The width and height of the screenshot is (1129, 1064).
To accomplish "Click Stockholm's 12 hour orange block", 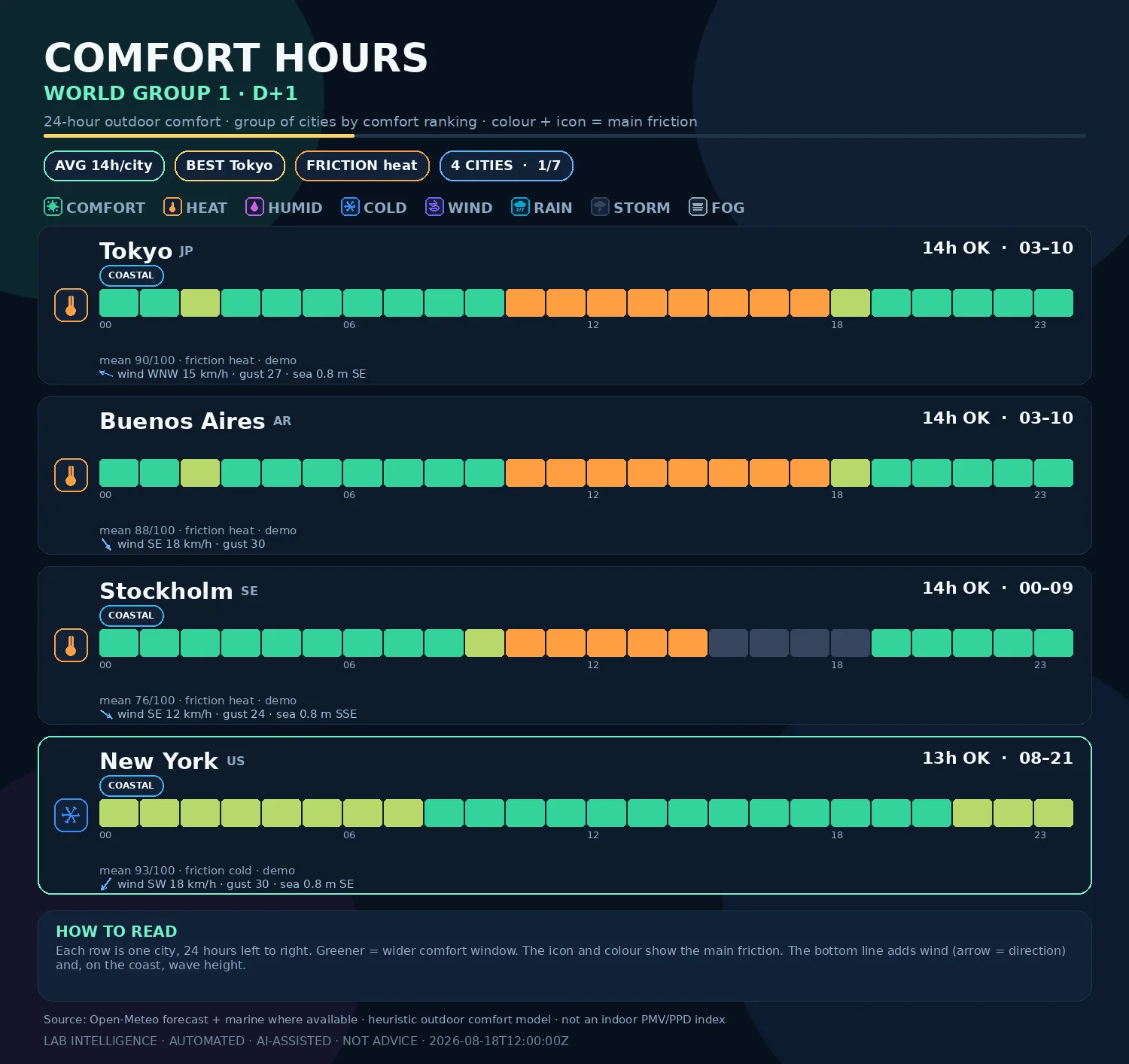I will pos(607,643).
